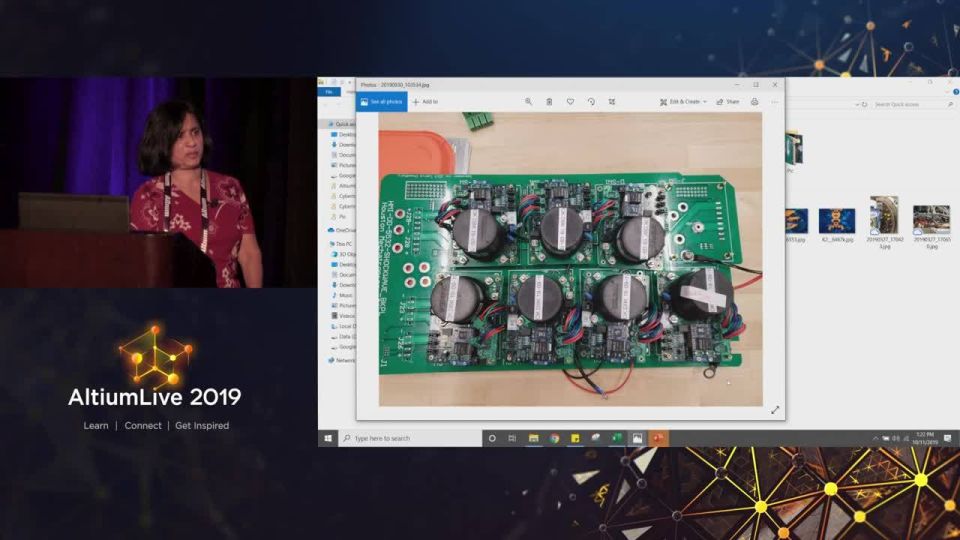The image size is (960, 540).
Task: Open Excel icon on taskbar
Action: (617, 438)
